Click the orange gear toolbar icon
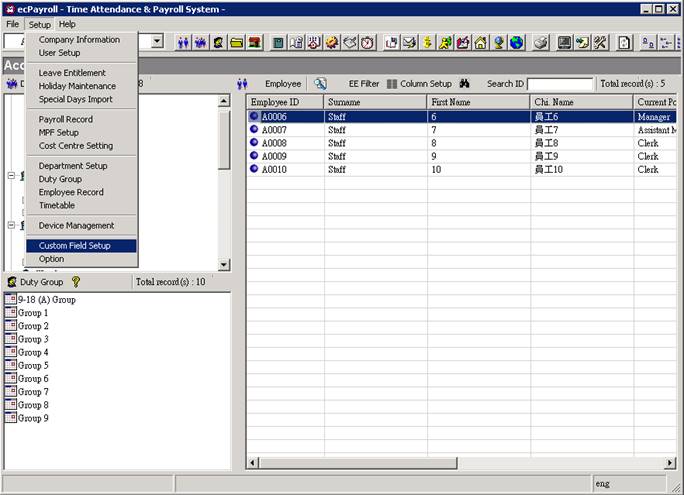Viewport: 684px width, 495px height. pyautogui.click(x=332, y=43)
